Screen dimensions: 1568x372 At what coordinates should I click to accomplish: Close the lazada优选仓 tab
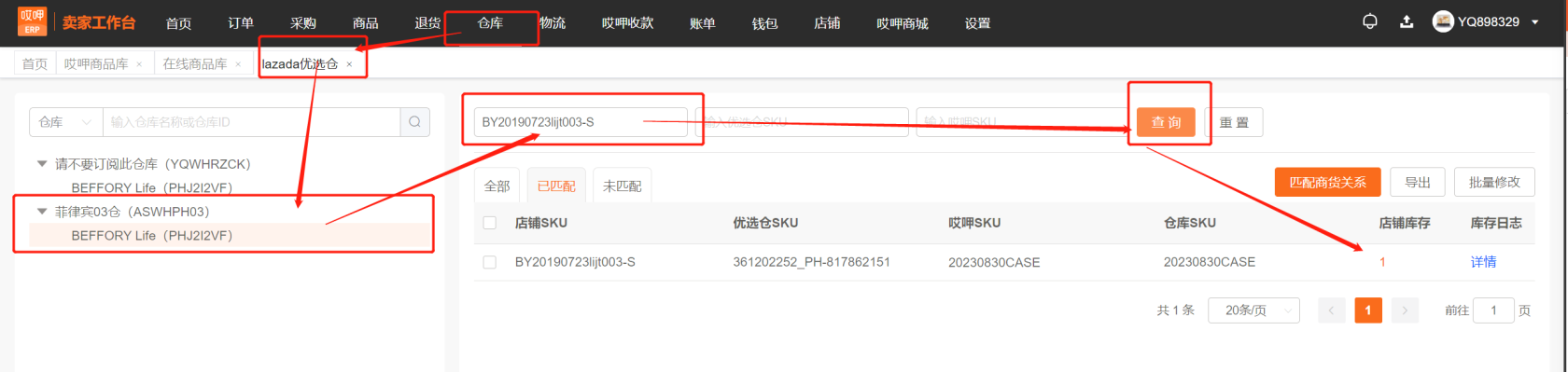pyautogui.click(x=349, y=64)
